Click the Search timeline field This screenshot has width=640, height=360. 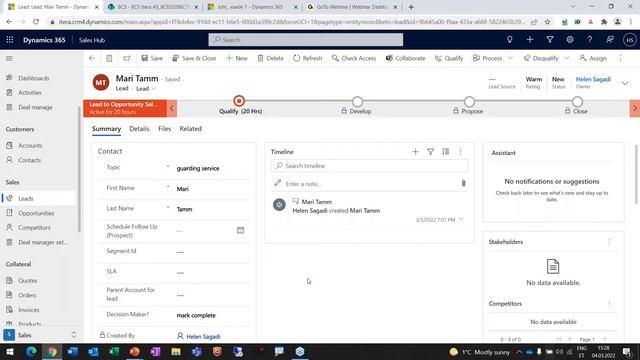(369, 166)
